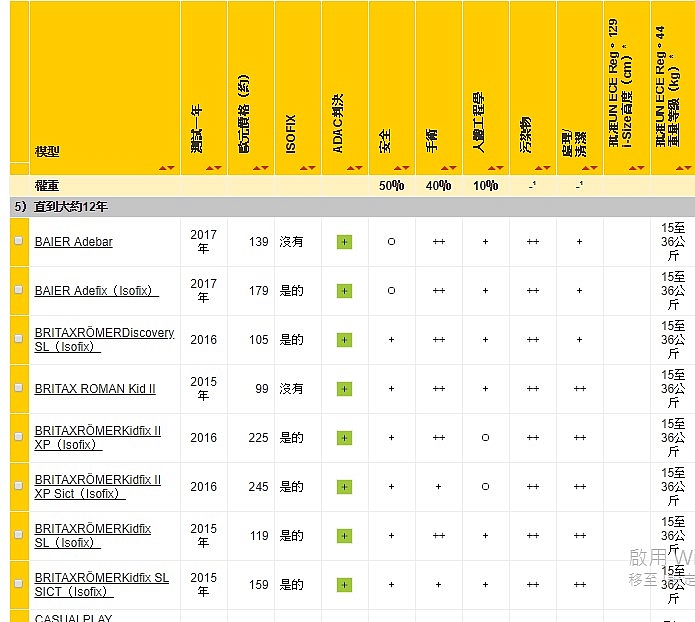695x622 pixels.
Task: Click price 99 in ROMAN Kid II row
Action: [x=262, y=389]
